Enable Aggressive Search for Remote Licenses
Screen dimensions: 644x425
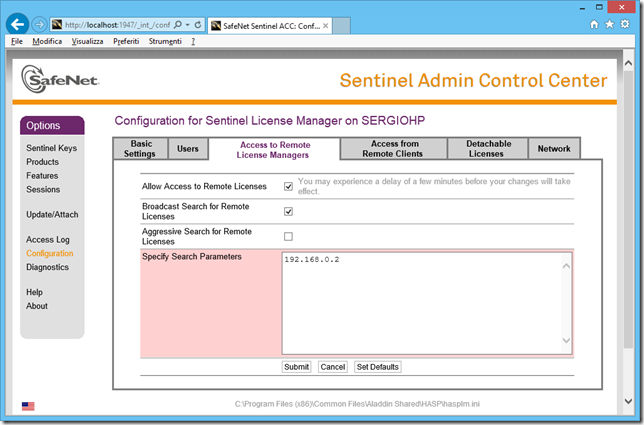288,237
